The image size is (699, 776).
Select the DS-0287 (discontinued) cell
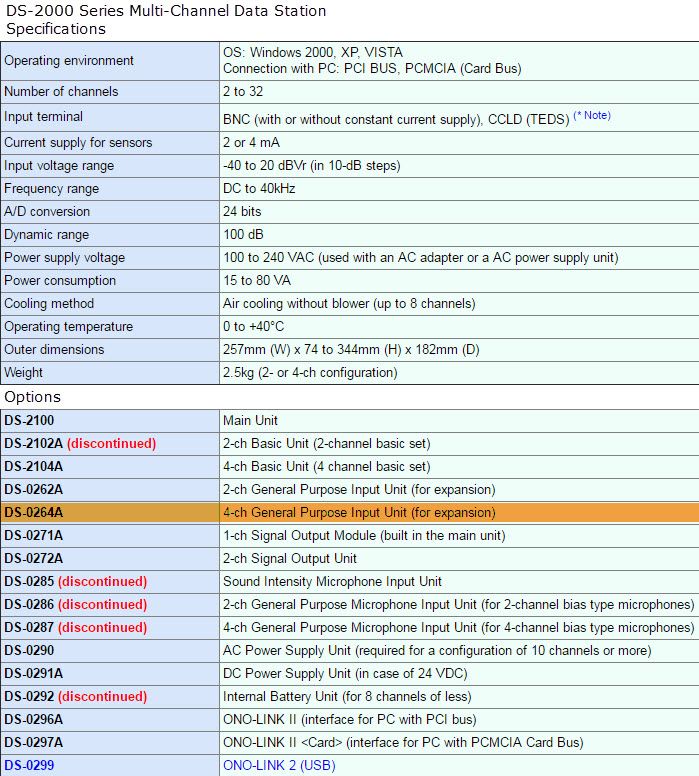click(110, 628)
